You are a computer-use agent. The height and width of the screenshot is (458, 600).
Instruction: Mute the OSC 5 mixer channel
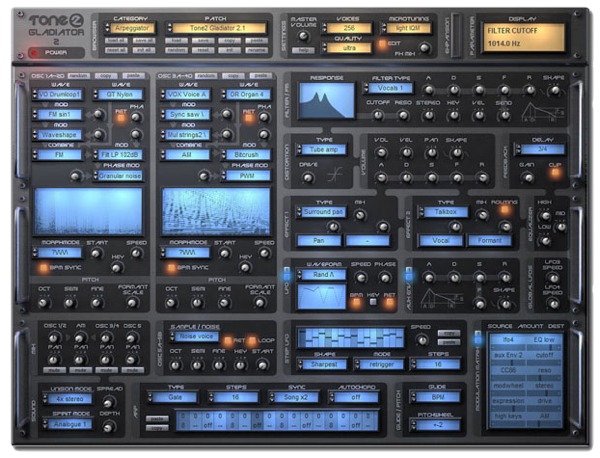pos(132,370)
